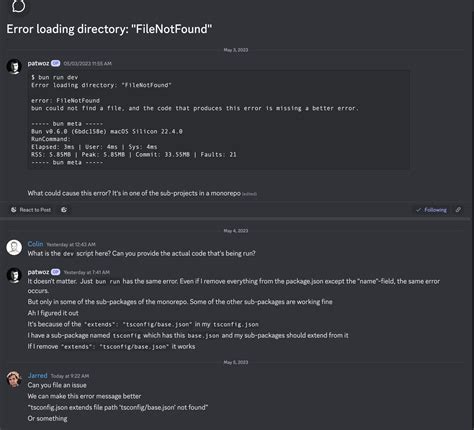Click the "Can you file an issue" message
This screenshot has width=474, height=430.
point(57,385)
